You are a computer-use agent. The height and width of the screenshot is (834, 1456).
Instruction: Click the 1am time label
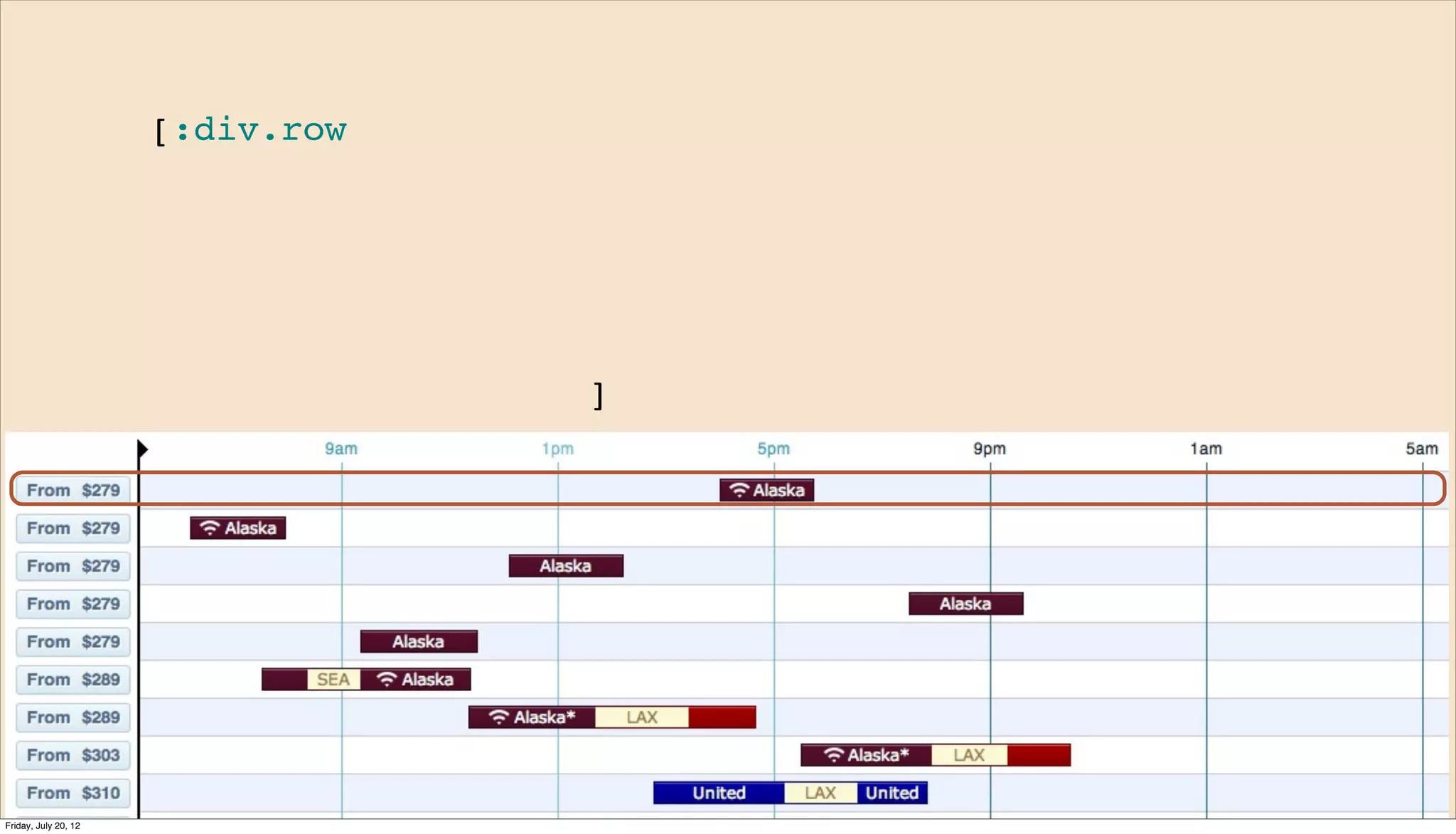[1206, 449]
